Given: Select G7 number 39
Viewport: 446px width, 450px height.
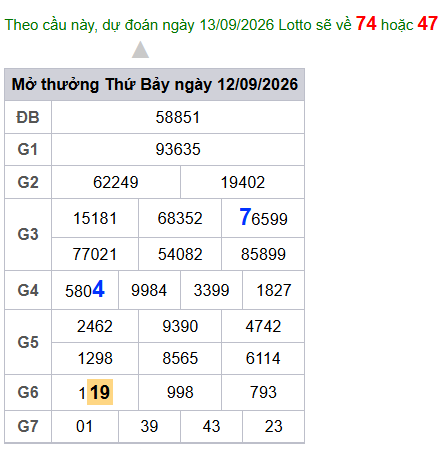Looking at the screenshot, I should pos(149,426).
